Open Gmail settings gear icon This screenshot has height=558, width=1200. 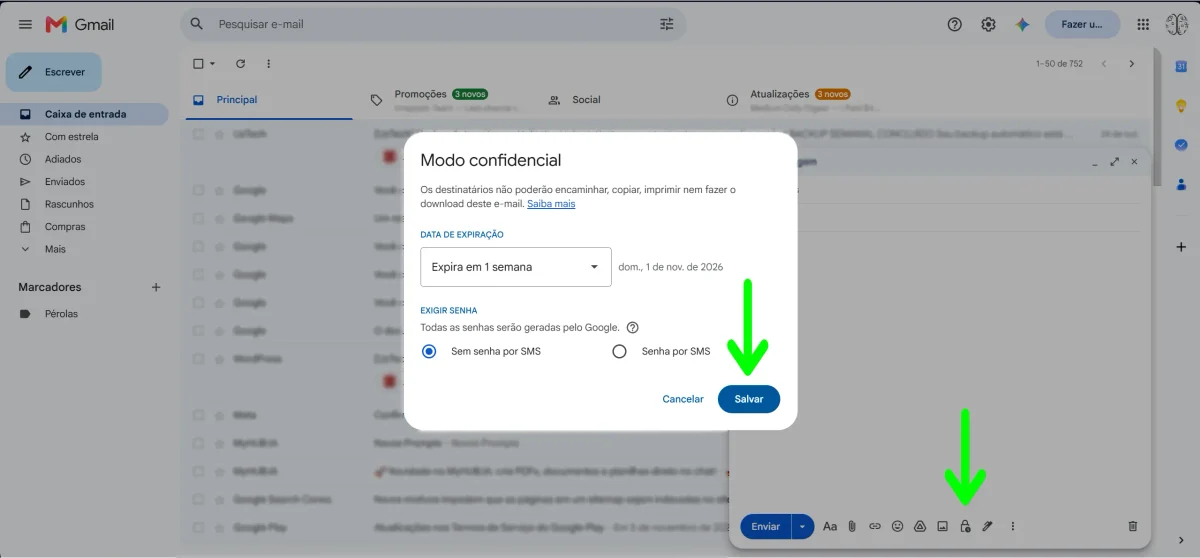988,24
